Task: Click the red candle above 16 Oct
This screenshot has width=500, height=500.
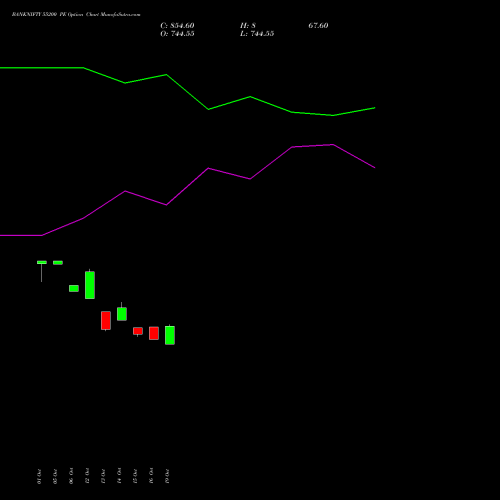Action: click(x=154, y=333)
